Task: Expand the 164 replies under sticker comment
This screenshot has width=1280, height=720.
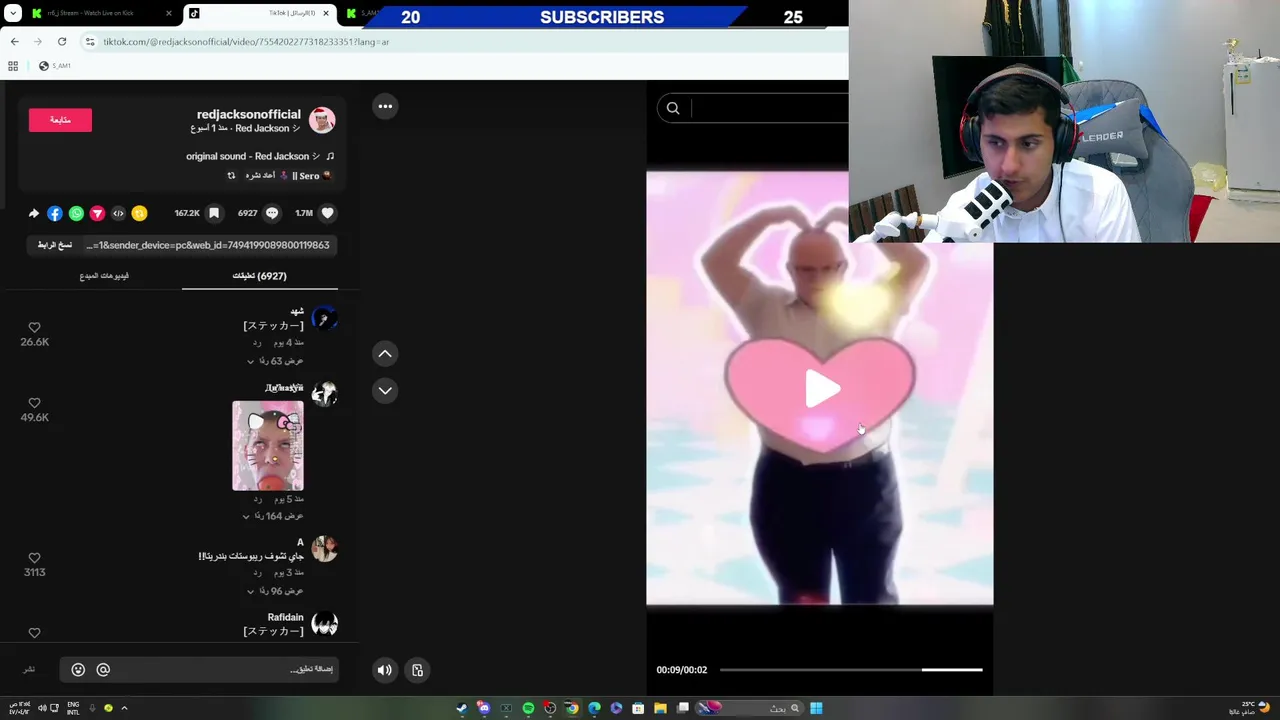Action: [273, 516]
